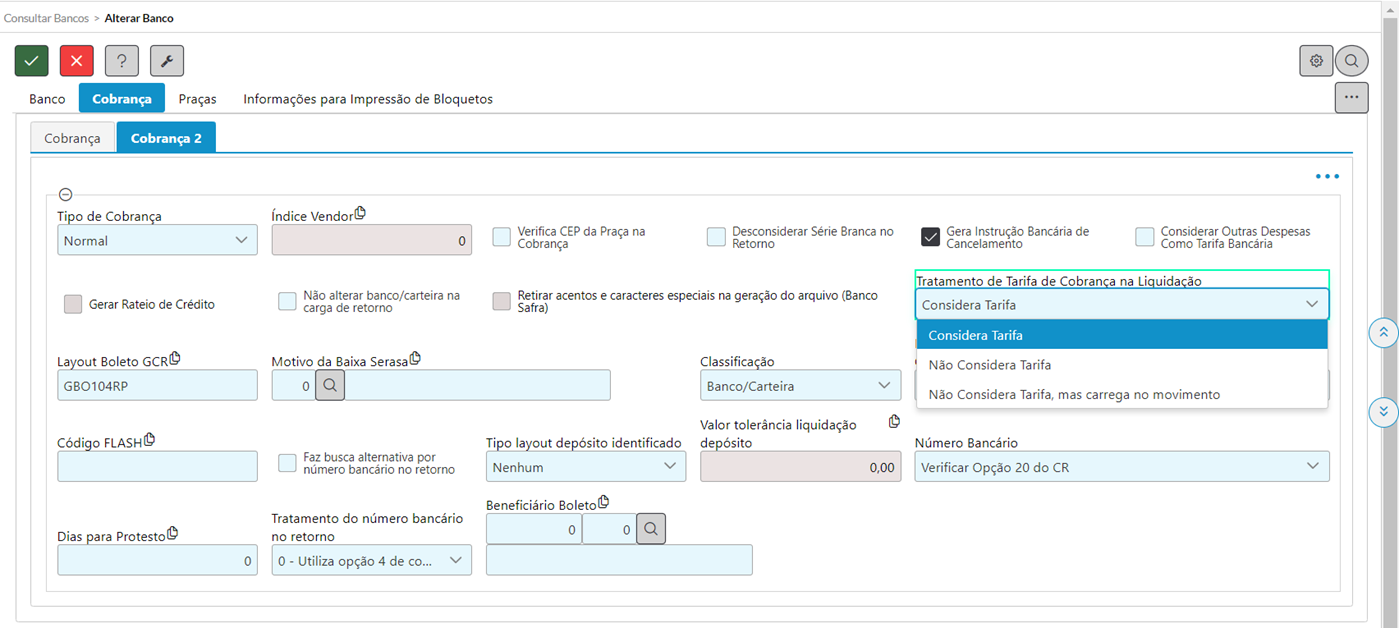This screenshot has width=1399, height=628.
Task: Open help with the question mark button
Action: pyautogui.click(x=122, y=61)
